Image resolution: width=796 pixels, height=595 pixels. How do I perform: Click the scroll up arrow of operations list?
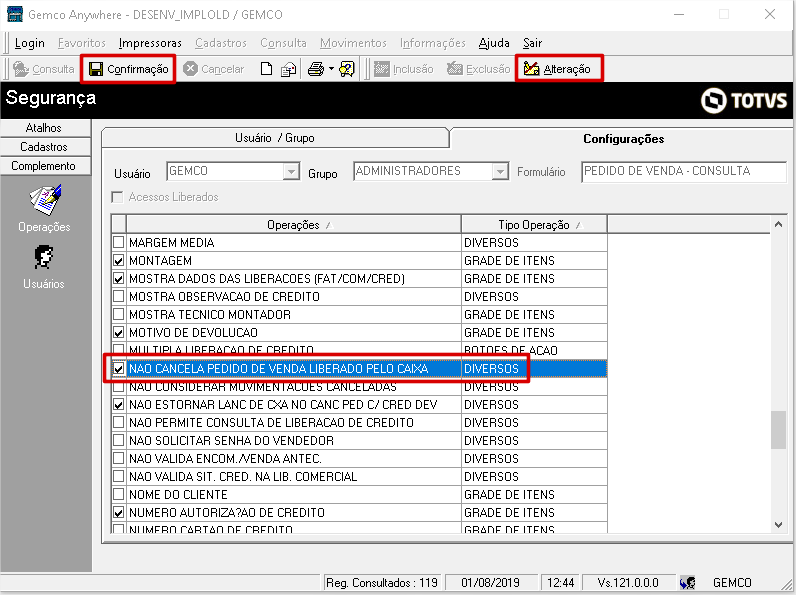pos(778,224)
